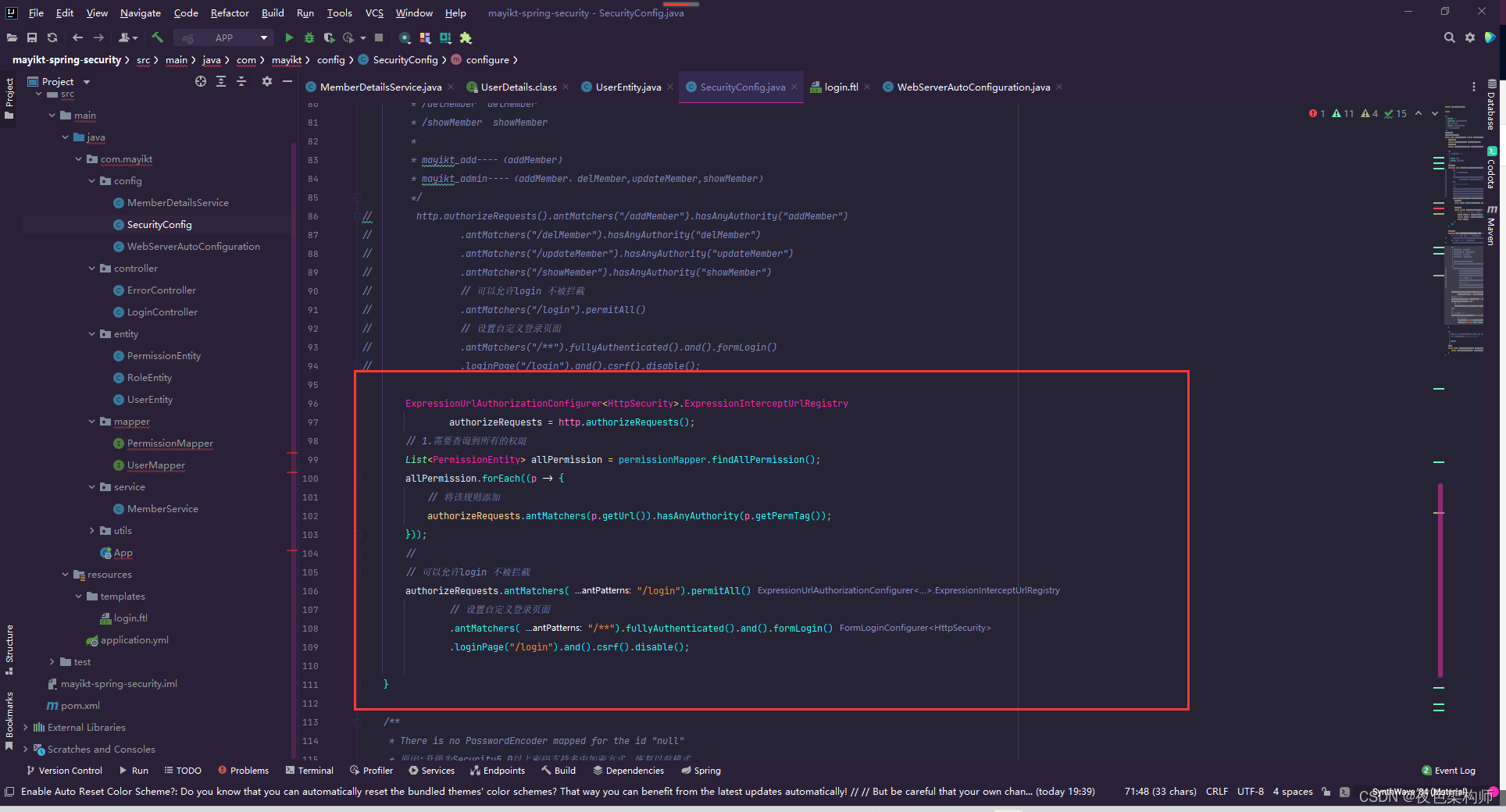Expand External Libraries node
Viewport: 1506px width, 812px height.
click(25, 727)
